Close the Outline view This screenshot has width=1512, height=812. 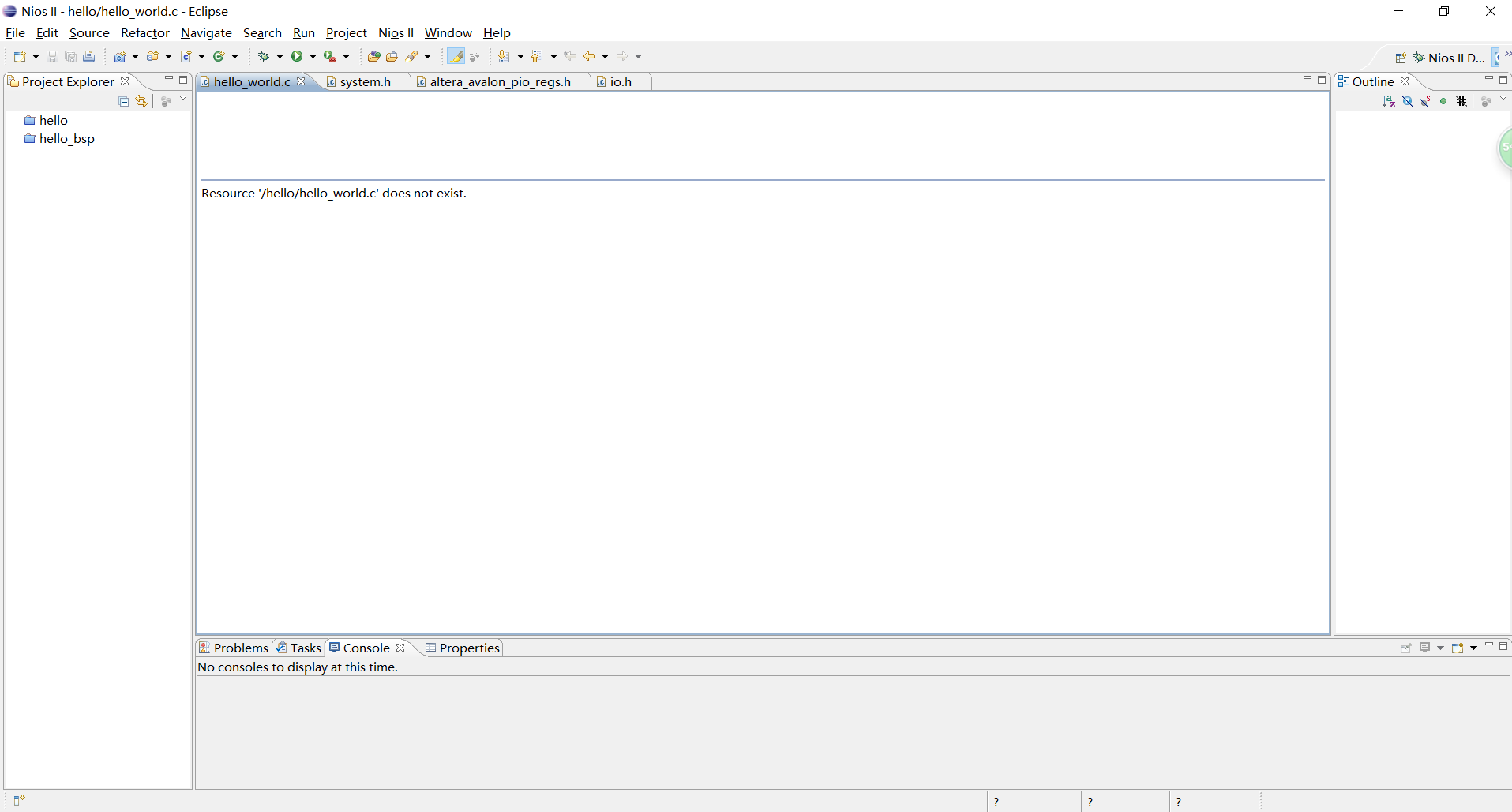point(1405,81)
